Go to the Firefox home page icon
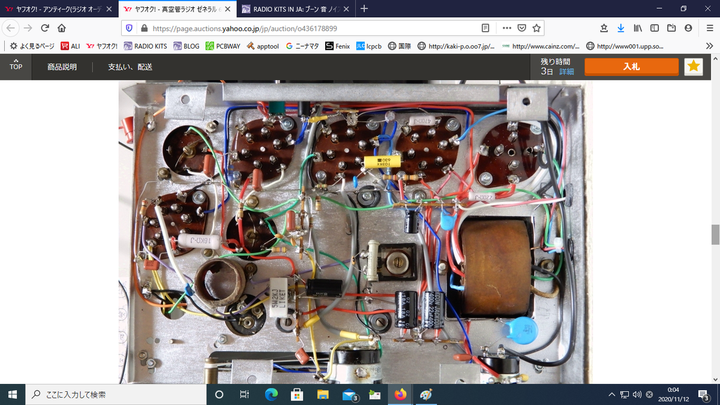 (62, 28)
